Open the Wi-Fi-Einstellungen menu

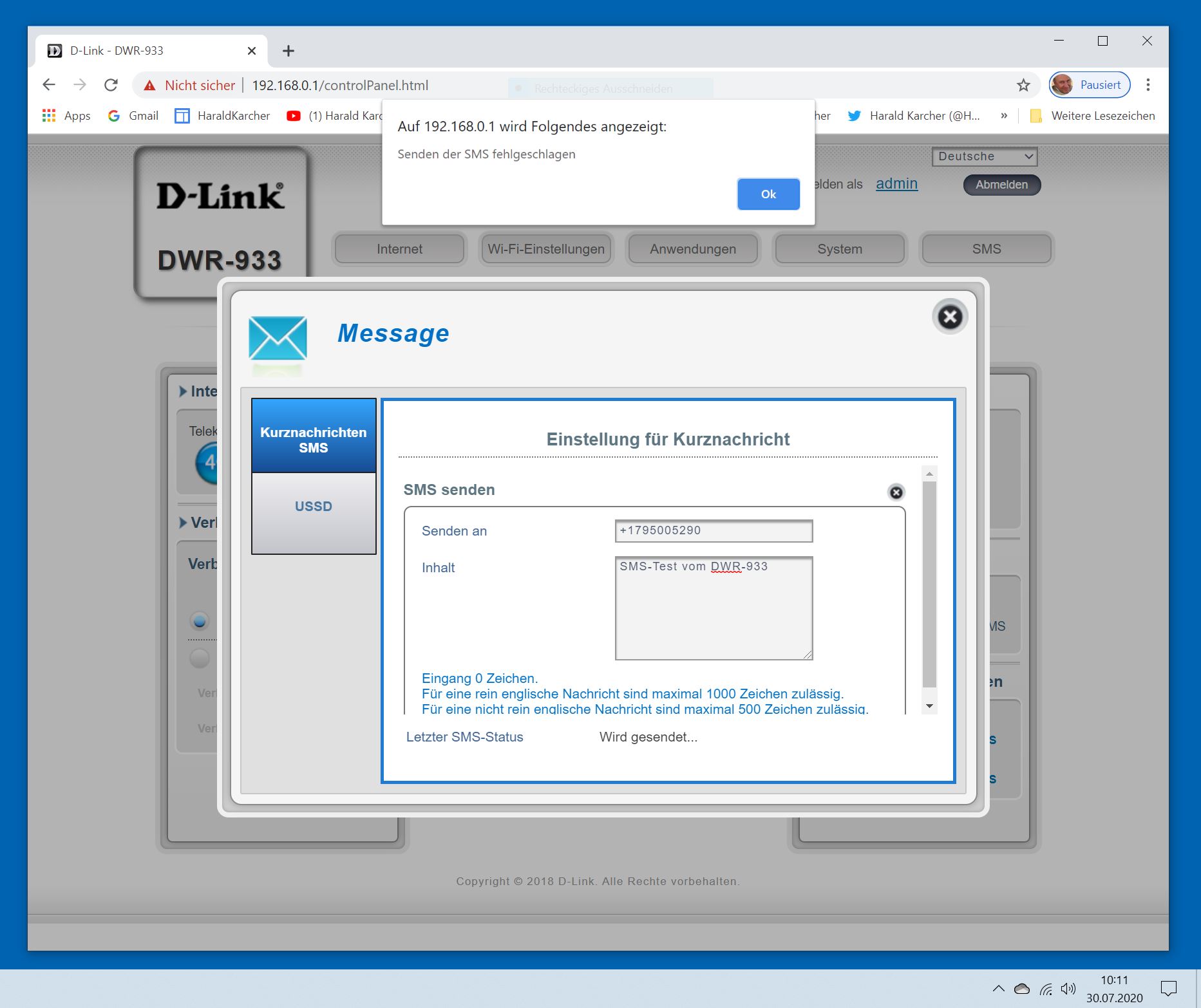(546, 249)
